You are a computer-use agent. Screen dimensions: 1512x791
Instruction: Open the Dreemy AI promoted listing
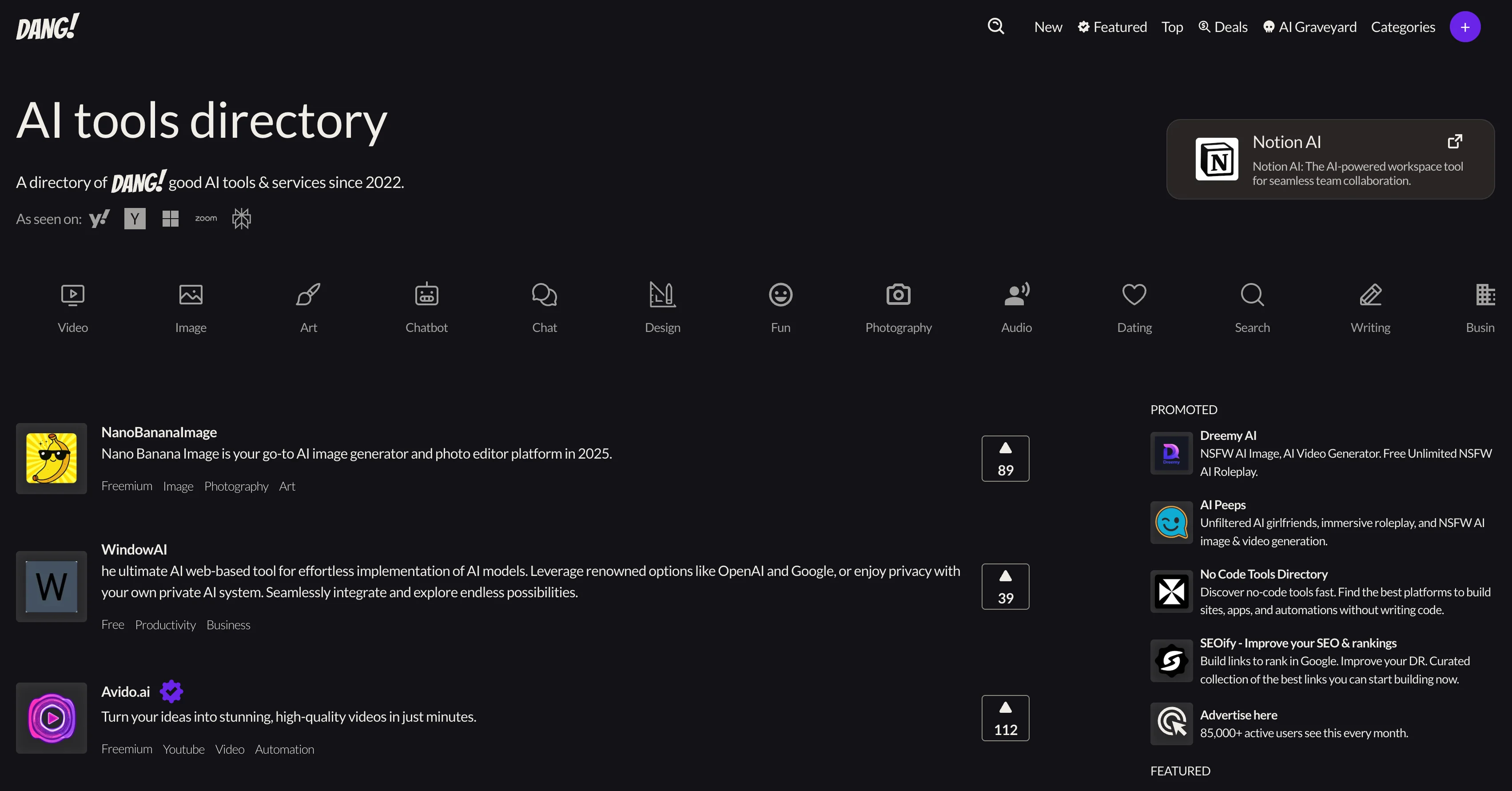(x=1228, y=436)
